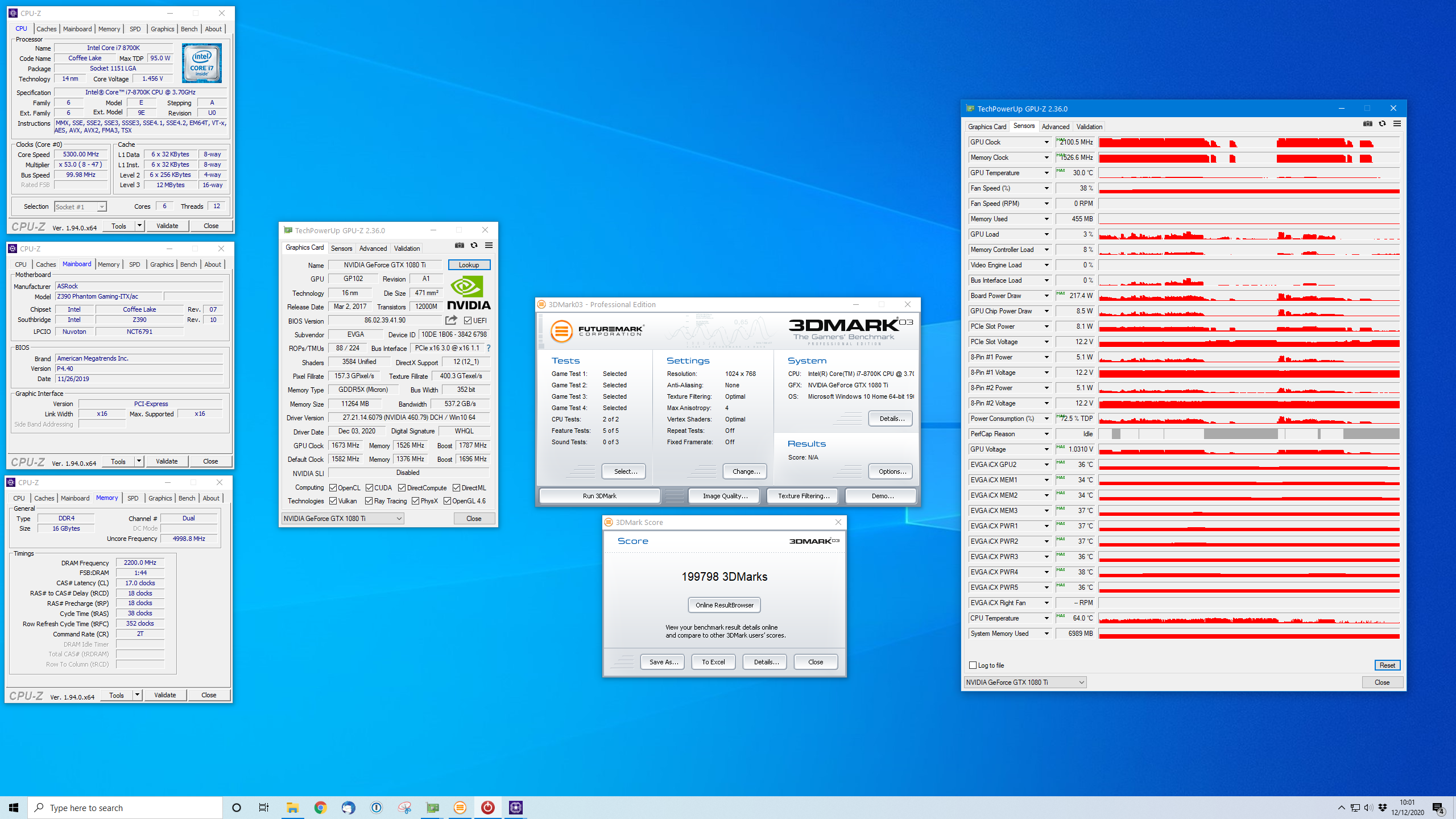The image size is (1456, 819).
Task: Click To Excel in 3DMark Score dialog
Action: [713, 662]
